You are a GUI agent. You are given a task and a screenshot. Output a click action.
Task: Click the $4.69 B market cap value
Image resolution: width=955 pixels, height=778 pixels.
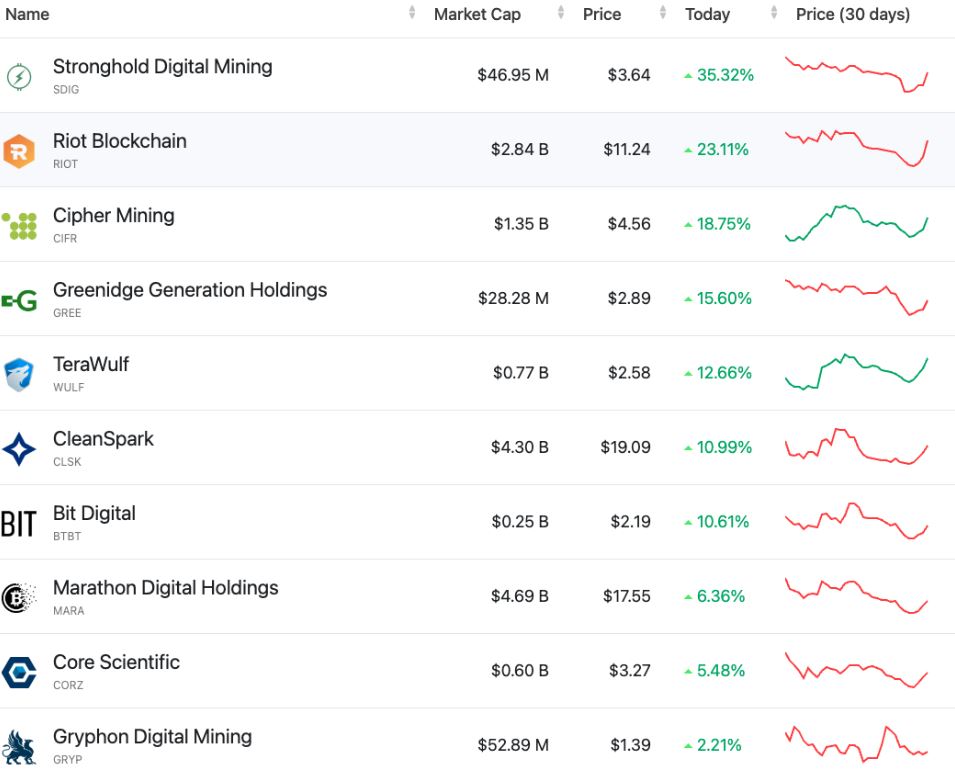520,596
